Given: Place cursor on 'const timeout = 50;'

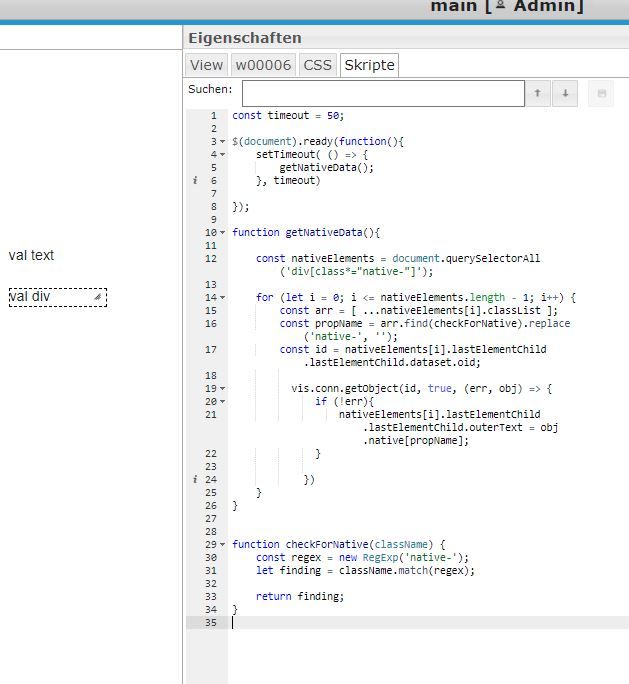Looking at the screenshot, I should coord(288,116).
